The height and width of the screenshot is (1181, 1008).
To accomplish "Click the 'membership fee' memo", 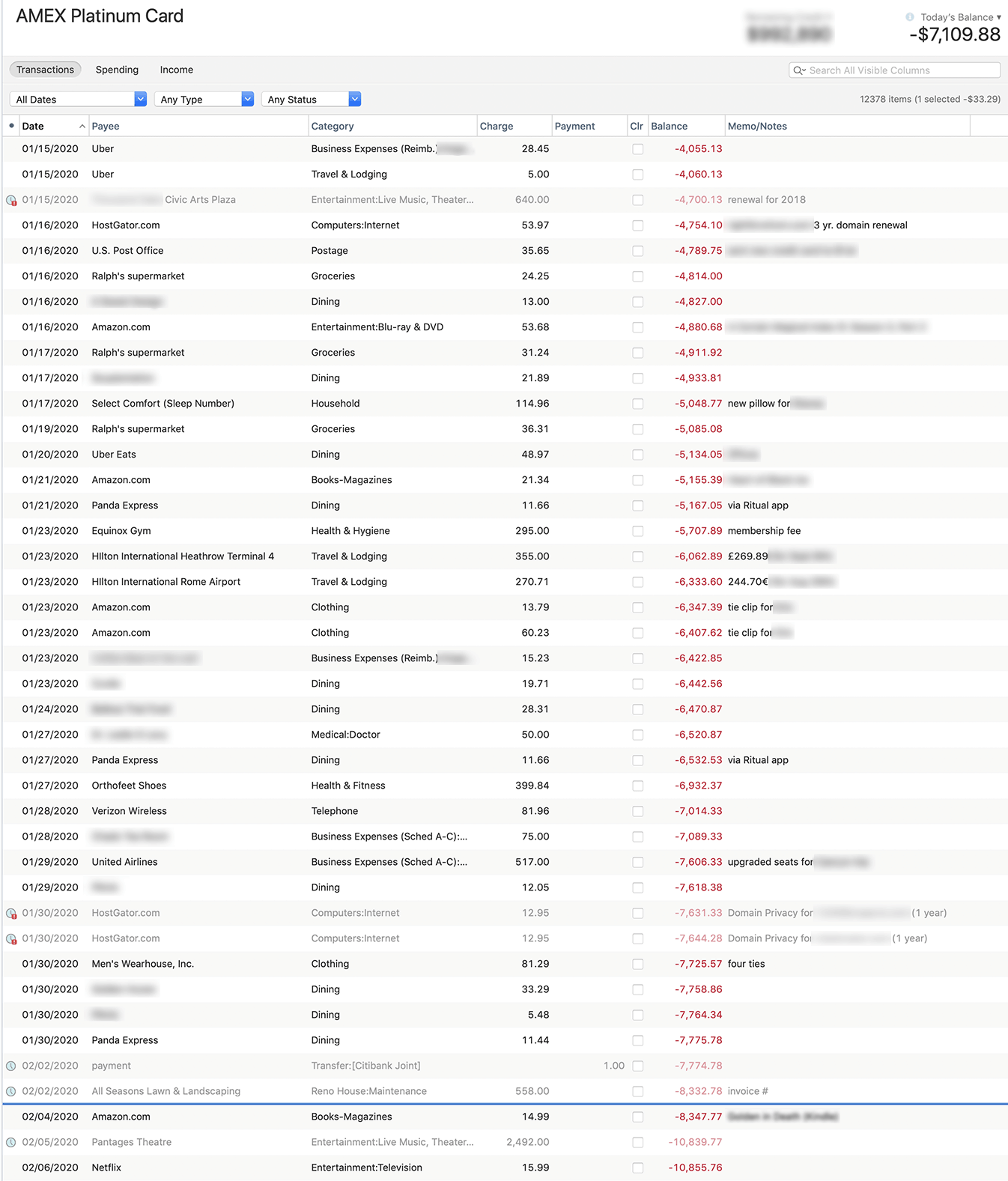I will coord(764,531).
